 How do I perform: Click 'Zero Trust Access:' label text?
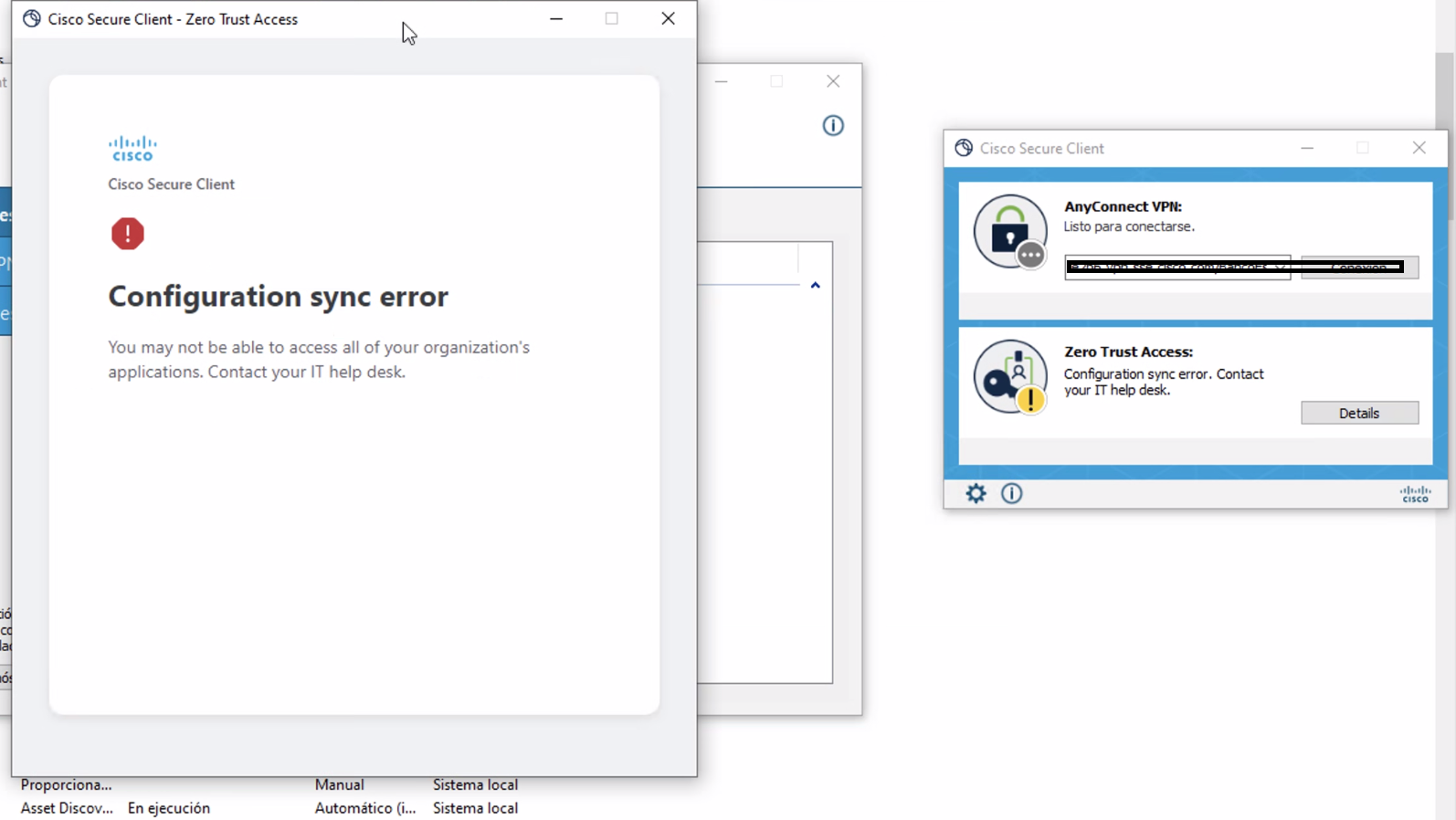(1128, 352)
